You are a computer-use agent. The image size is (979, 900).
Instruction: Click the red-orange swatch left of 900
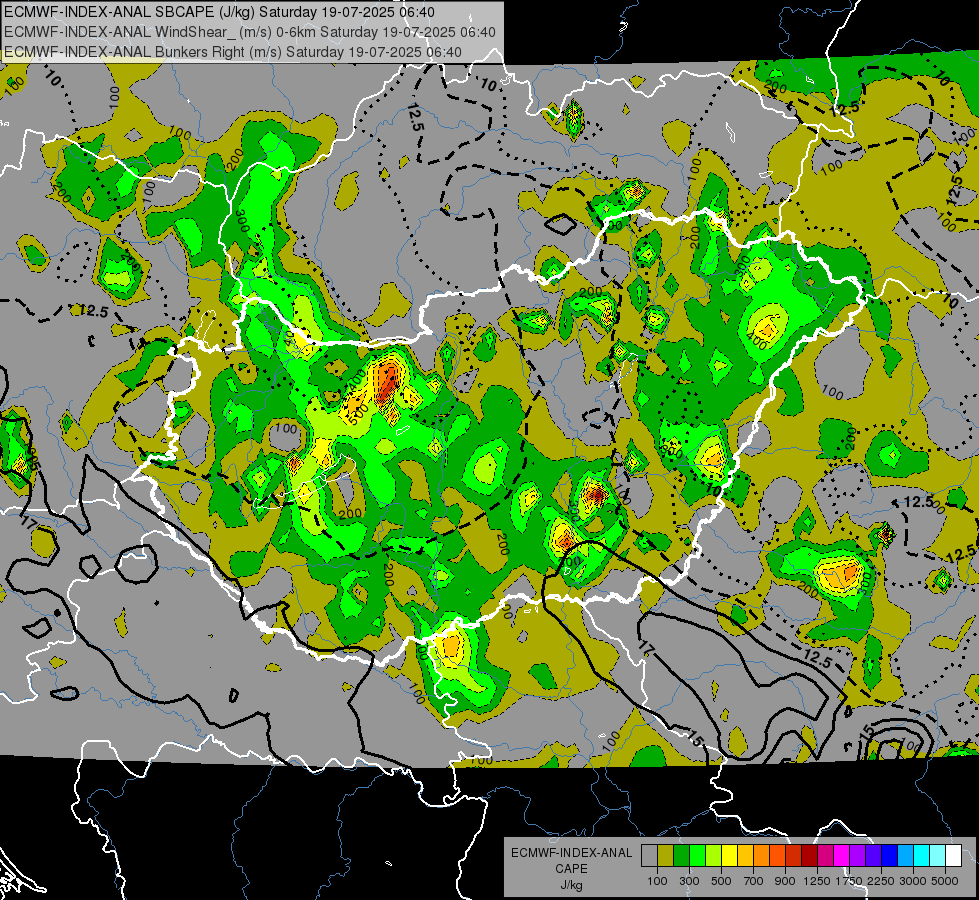(777, 855)
